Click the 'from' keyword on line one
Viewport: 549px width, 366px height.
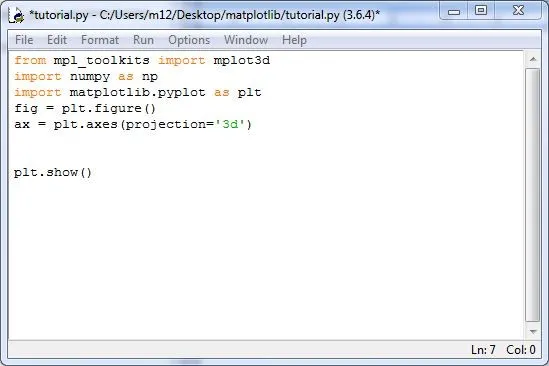pos(30,60)
